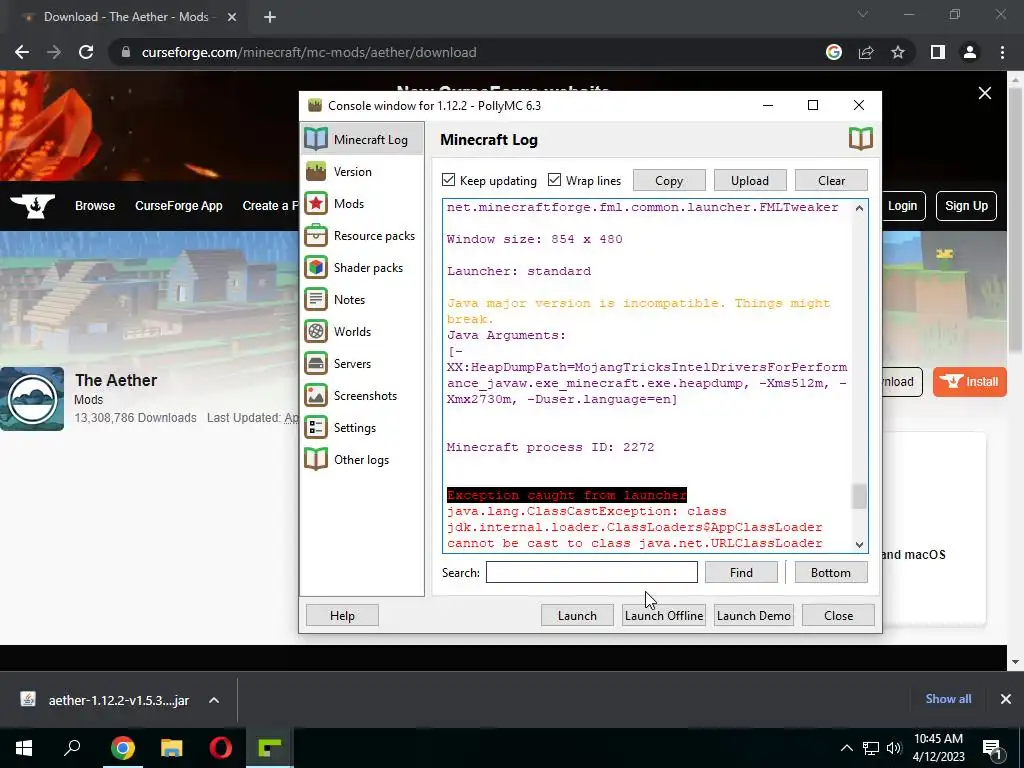This screenshot has height=768, width=1024.
Task: Open Opera from the taskbar
Action: click(221, 748)
